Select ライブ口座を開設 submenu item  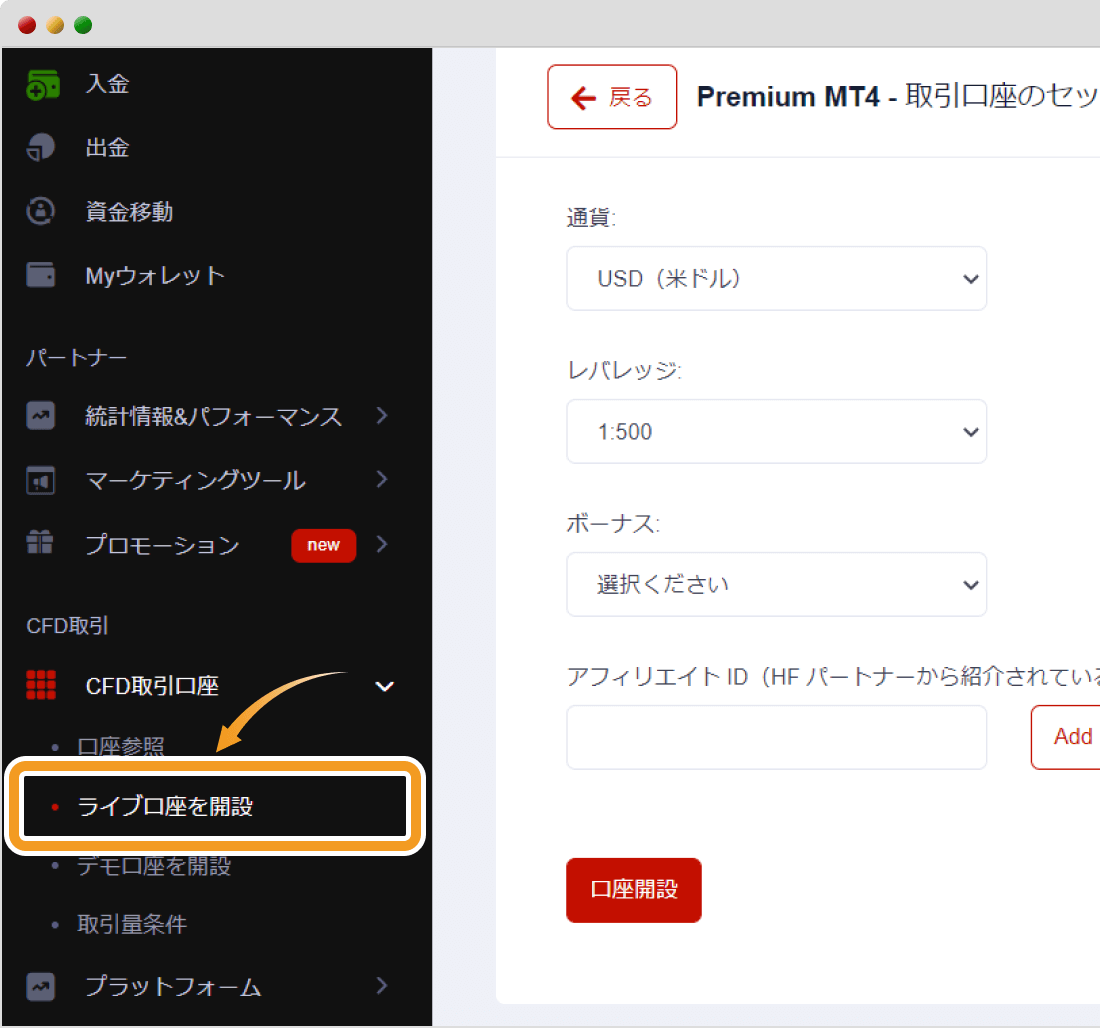215,806
